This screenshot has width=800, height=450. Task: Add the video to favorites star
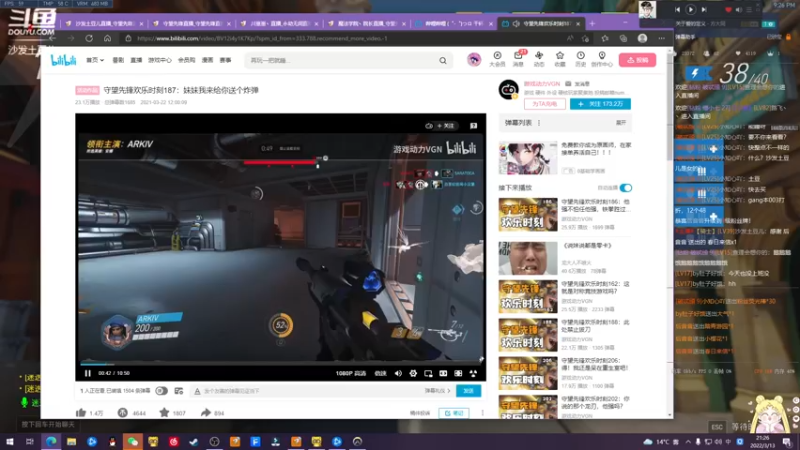[164, 412]
